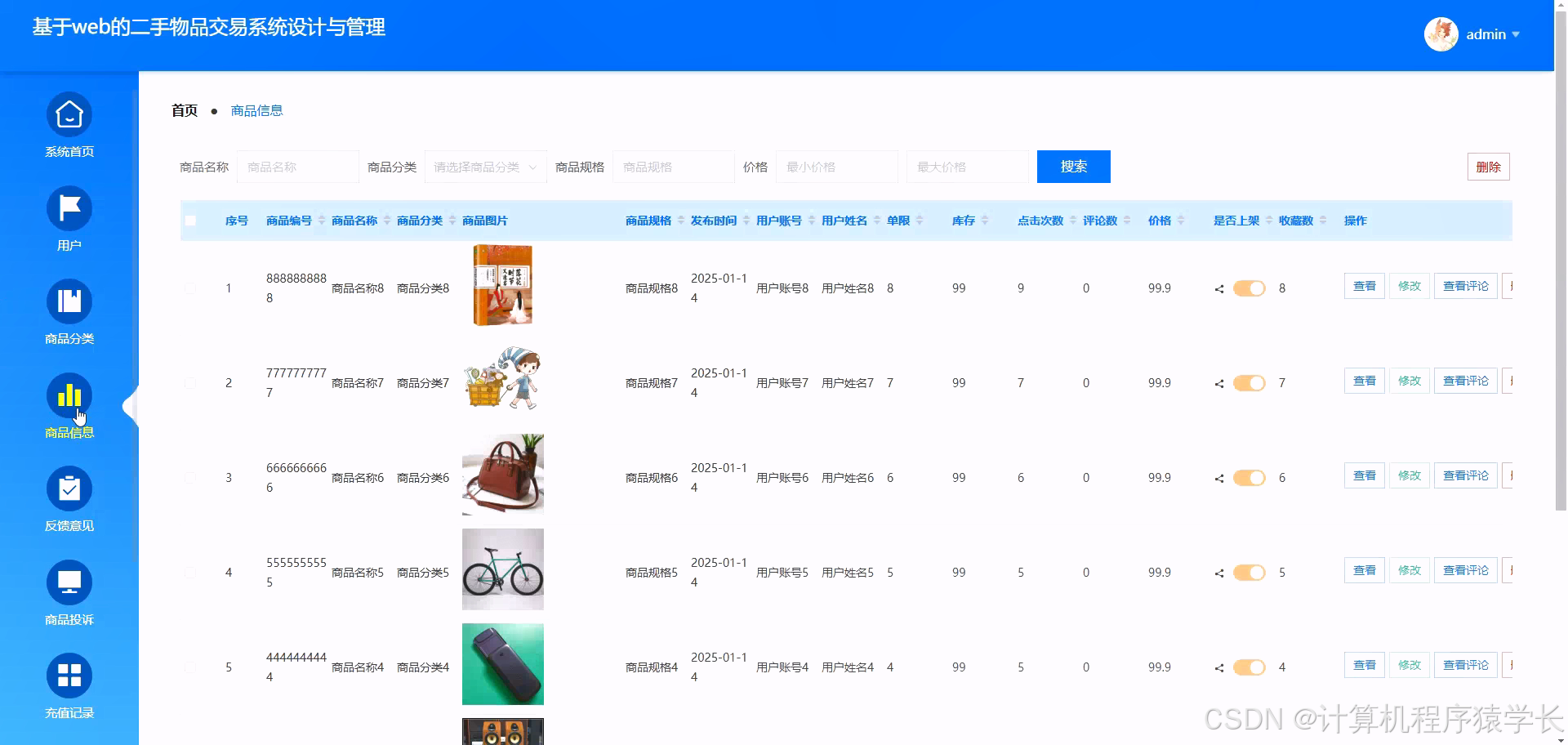The height and width of the screenshot is (745, 1568).
Task: Sort by 点击次数 column arrows
Action: click(1073, 221)
